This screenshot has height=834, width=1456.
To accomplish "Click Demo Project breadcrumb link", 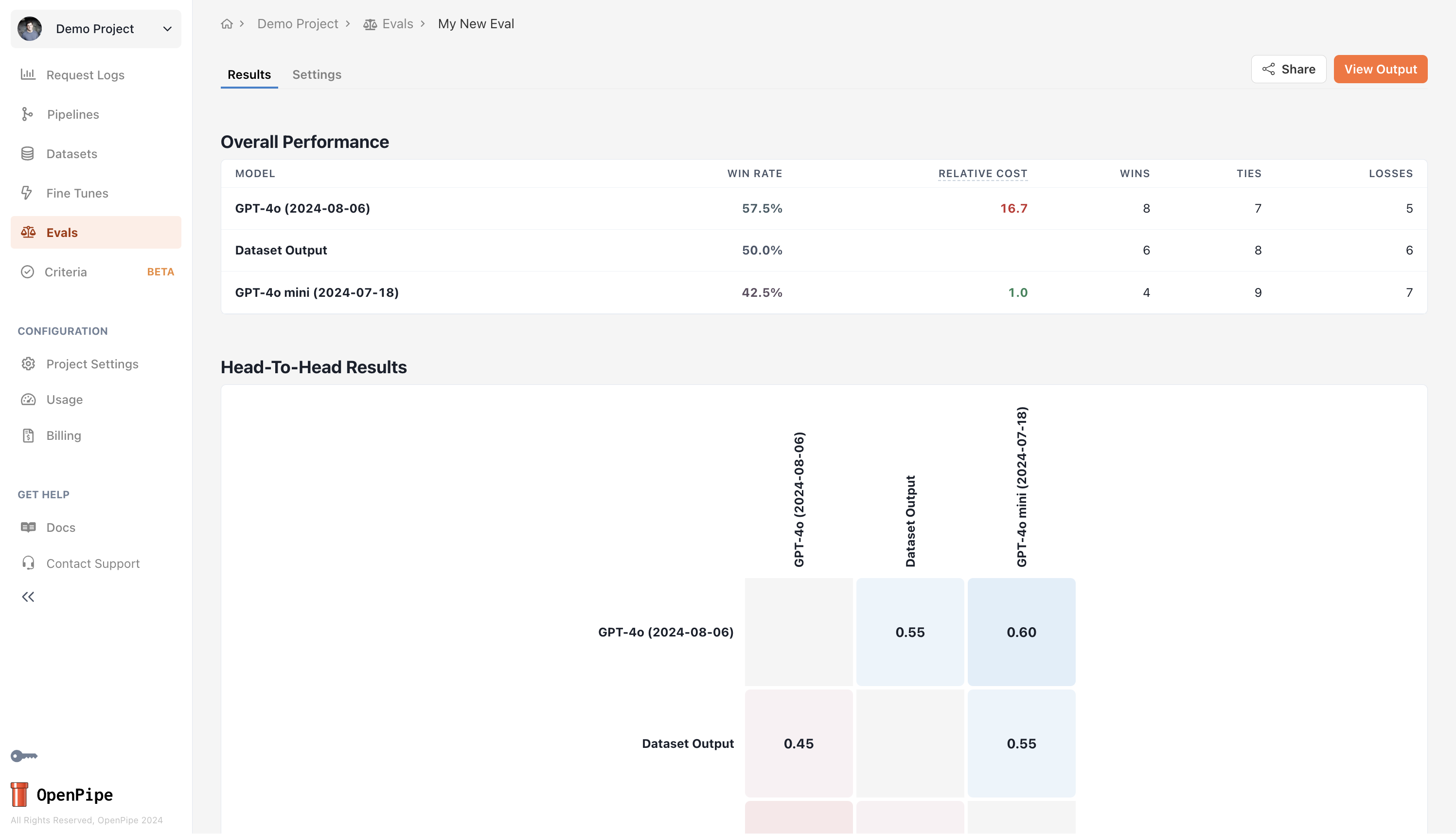I will [x=298, y=24].
